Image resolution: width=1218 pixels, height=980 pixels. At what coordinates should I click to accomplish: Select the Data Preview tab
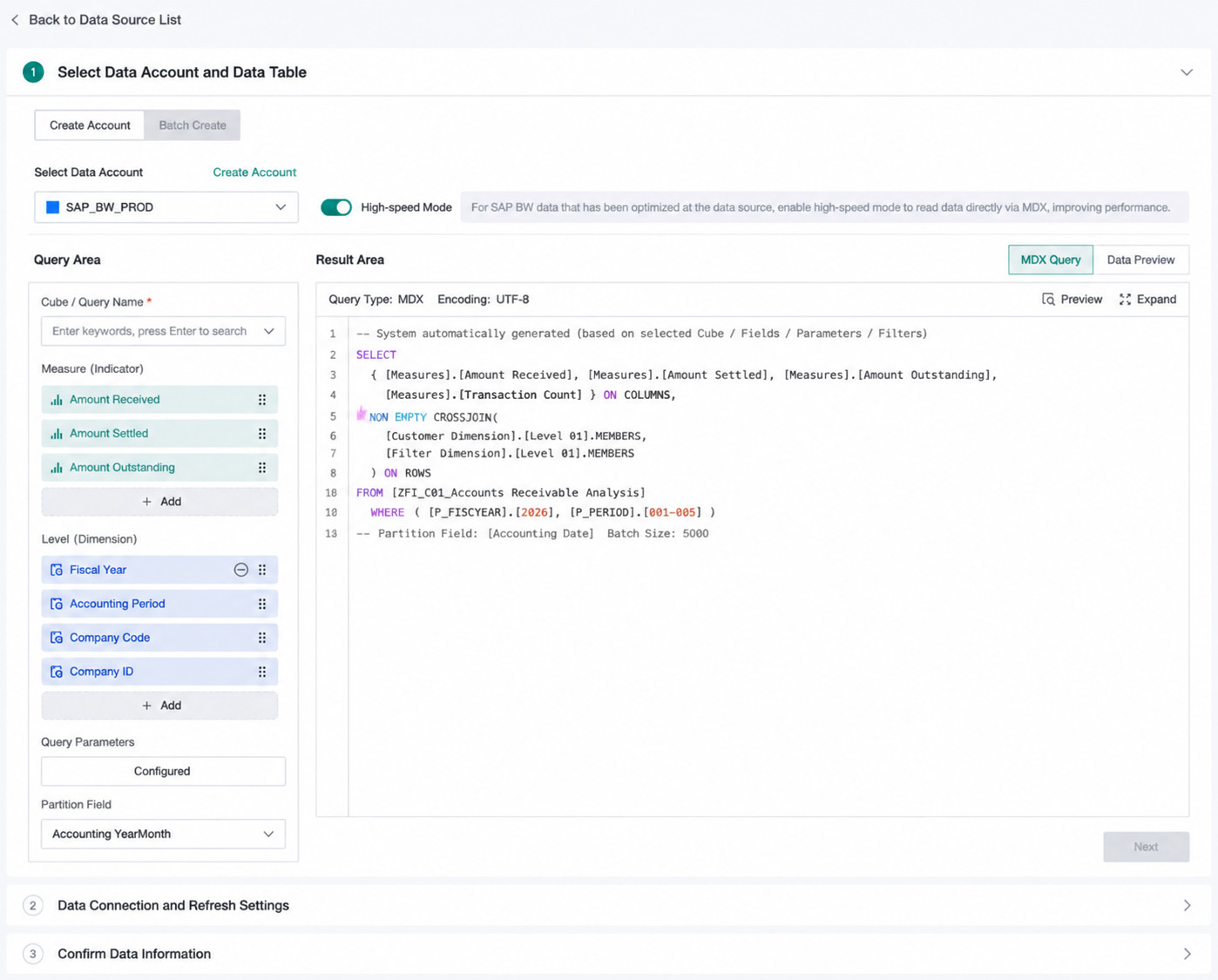pos(1140,260)
